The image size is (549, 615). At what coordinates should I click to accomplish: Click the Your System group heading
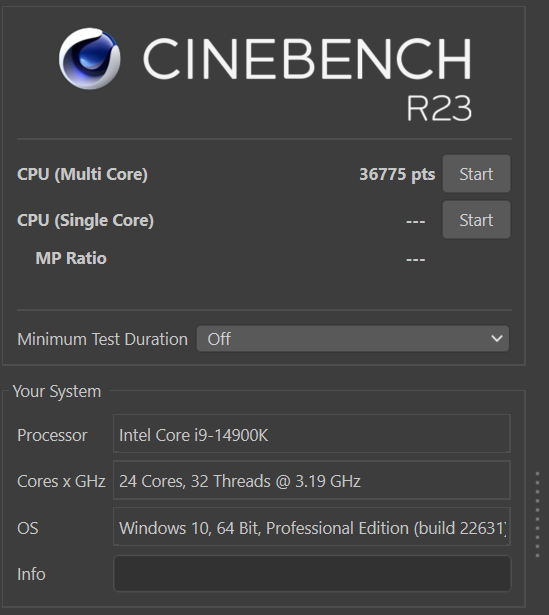[x=57, y=391]
